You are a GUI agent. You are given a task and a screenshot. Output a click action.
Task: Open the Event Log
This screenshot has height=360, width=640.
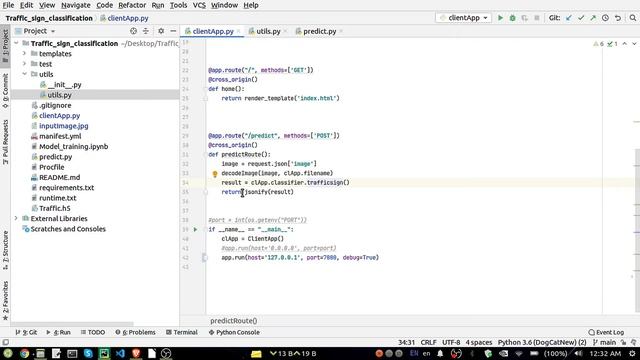pos(606,332)
